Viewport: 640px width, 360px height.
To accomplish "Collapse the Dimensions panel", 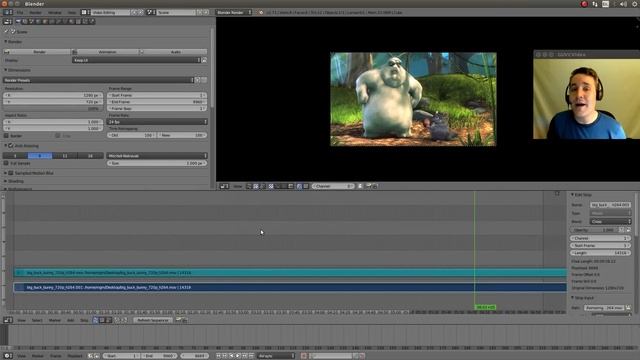I will click(x=18, y=70).
